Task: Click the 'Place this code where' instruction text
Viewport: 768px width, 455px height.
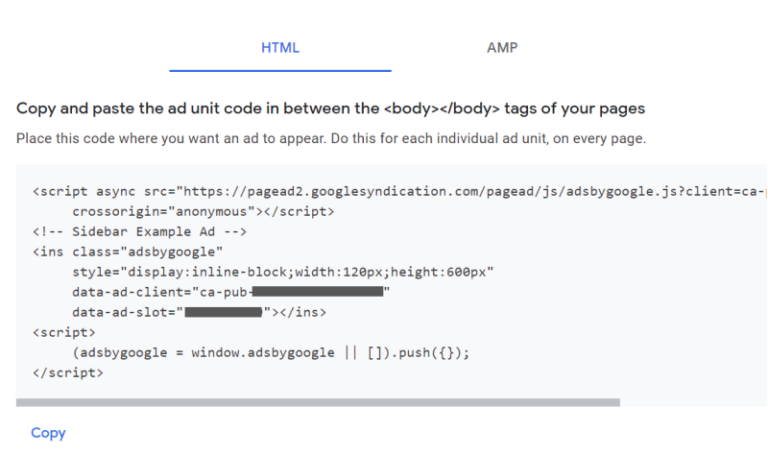Action: tap(330, 138)
